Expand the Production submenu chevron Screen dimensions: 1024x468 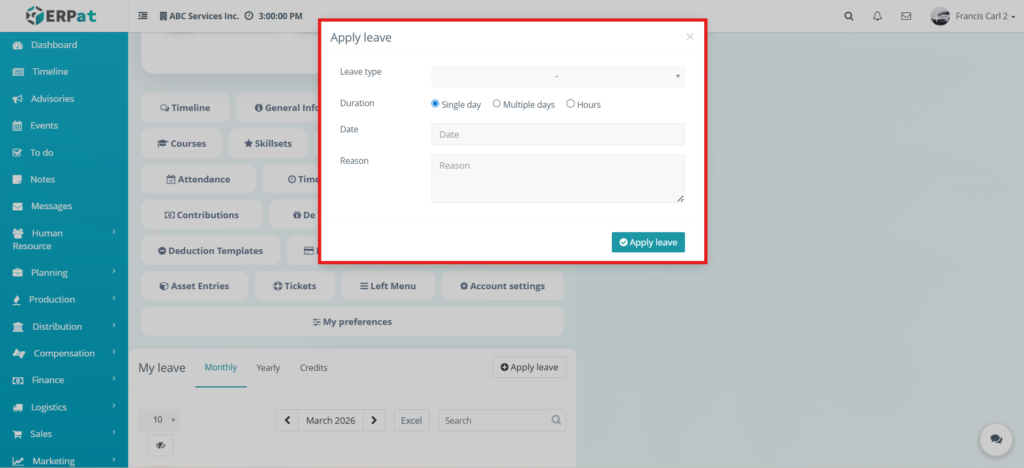point(114,298)
